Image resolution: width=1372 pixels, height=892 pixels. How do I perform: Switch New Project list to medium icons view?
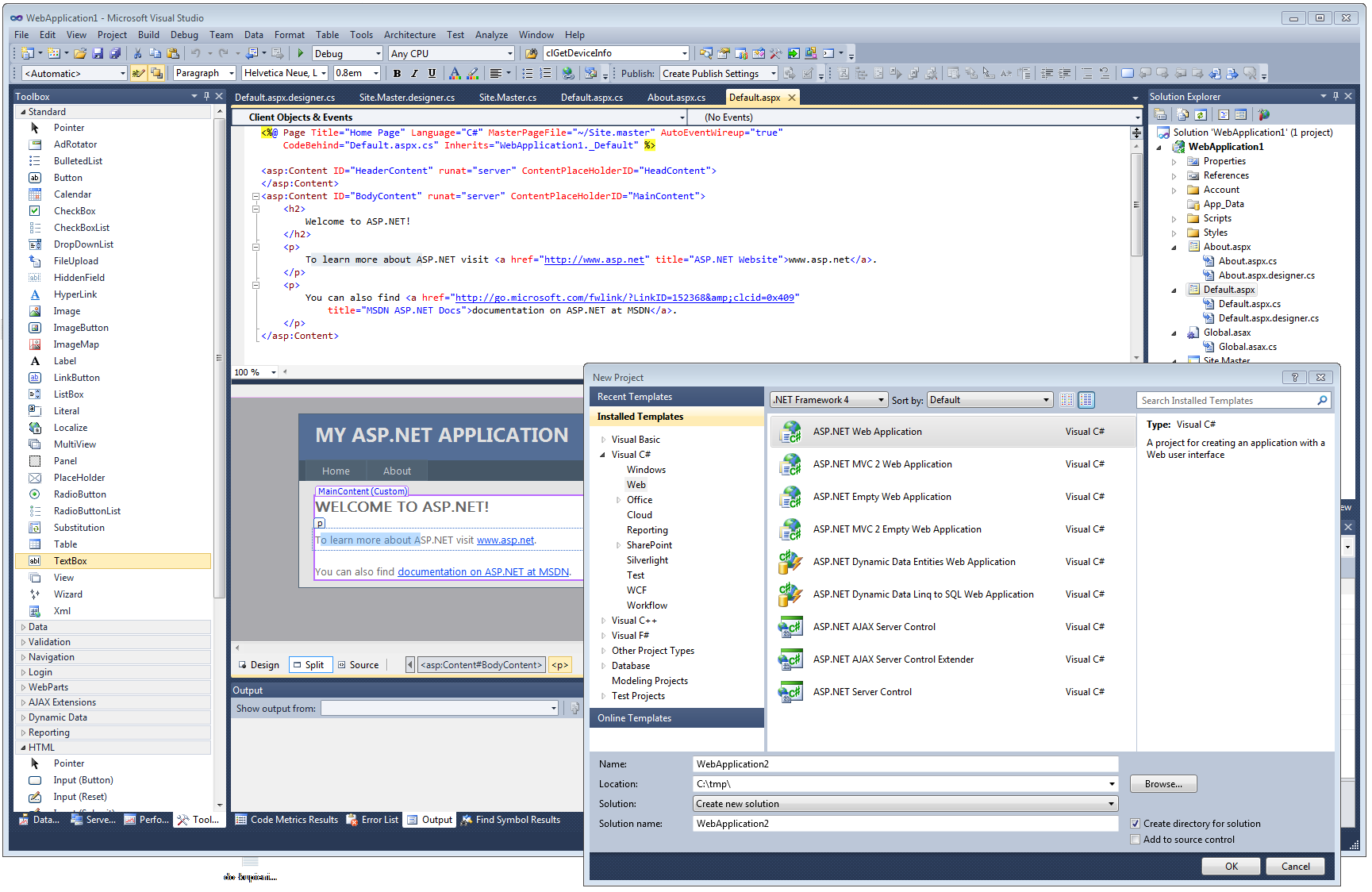point(1086,400)
